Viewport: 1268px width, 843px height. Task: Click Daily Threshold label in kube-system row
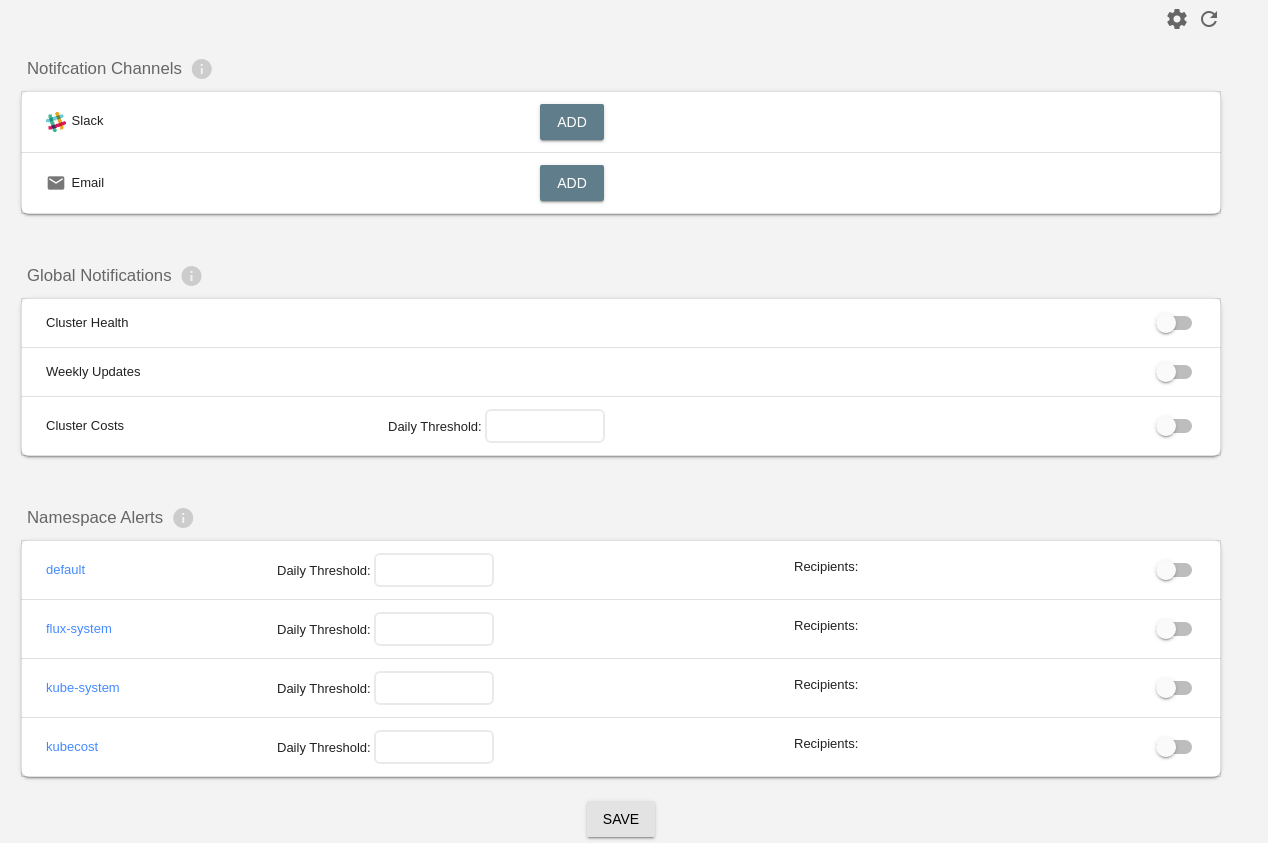pos(324,689)
